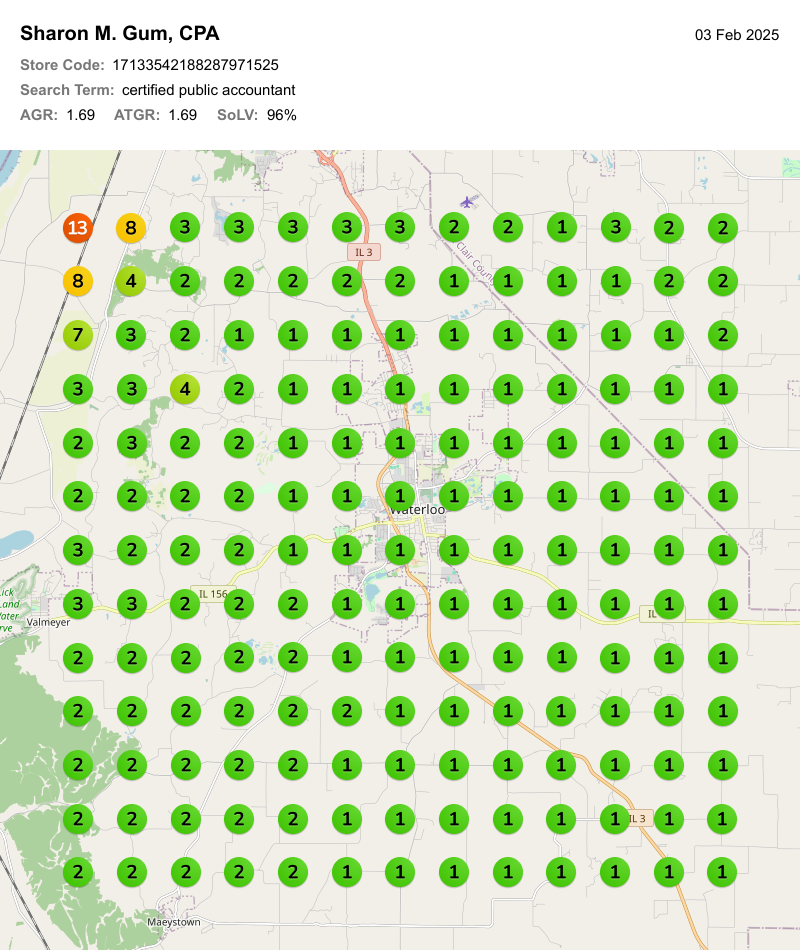800x950 pixels.
Task: Click the report date 03 Feb 2025
Action: point(737,35)
